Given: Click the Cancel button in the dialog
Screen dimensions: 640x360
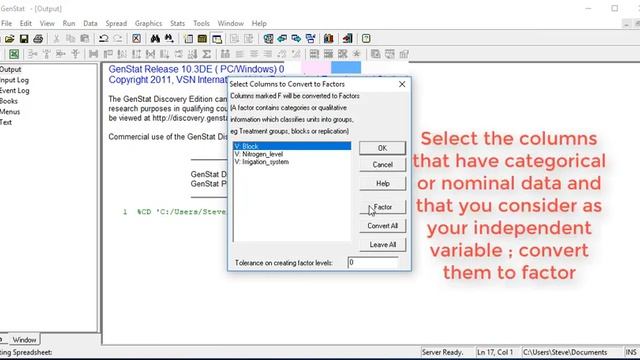Looking at the screenshot, I should [x=382, y=164].
